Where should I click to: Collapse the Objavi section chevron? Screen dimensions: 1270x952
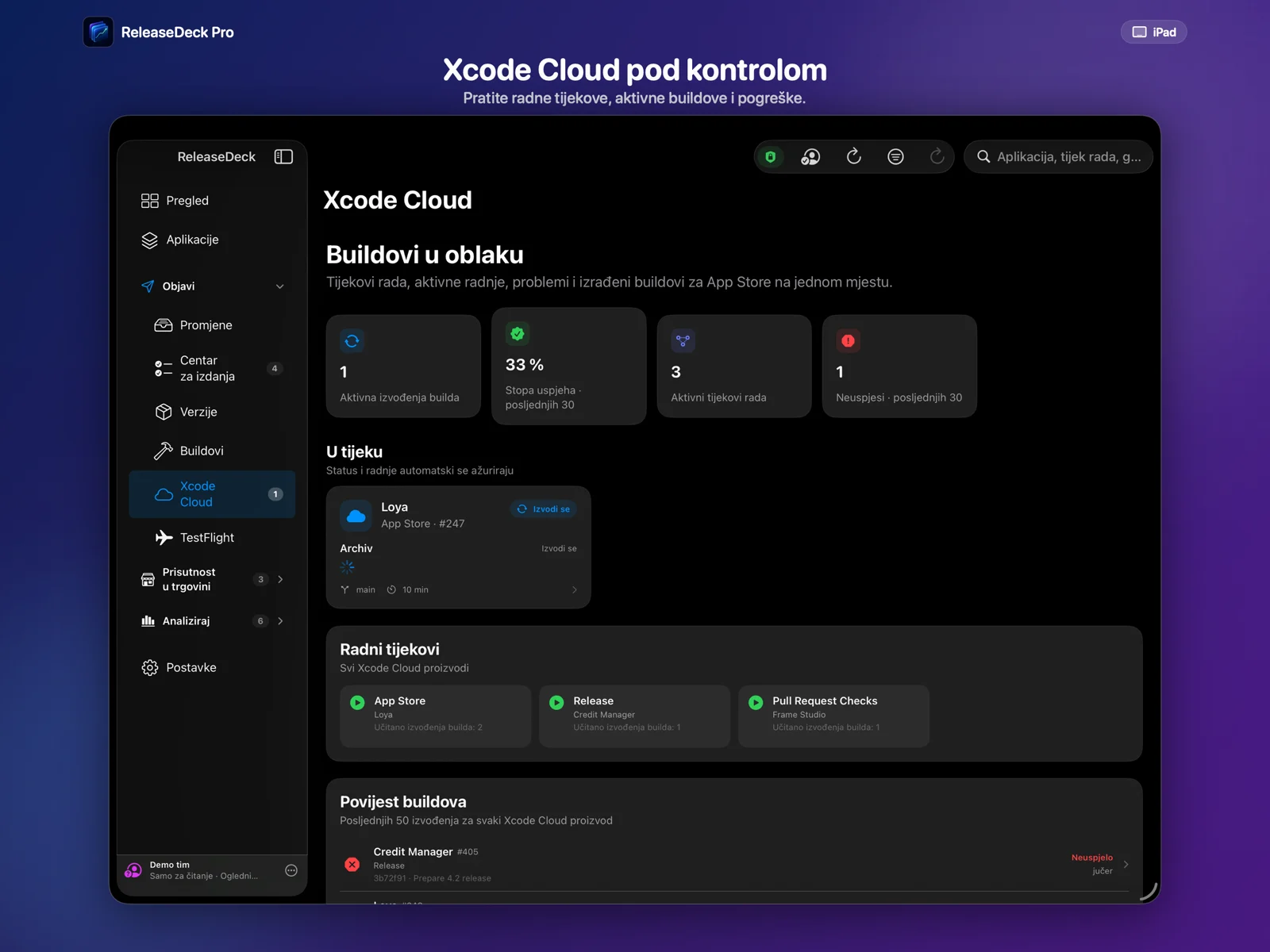pos(280,286)
